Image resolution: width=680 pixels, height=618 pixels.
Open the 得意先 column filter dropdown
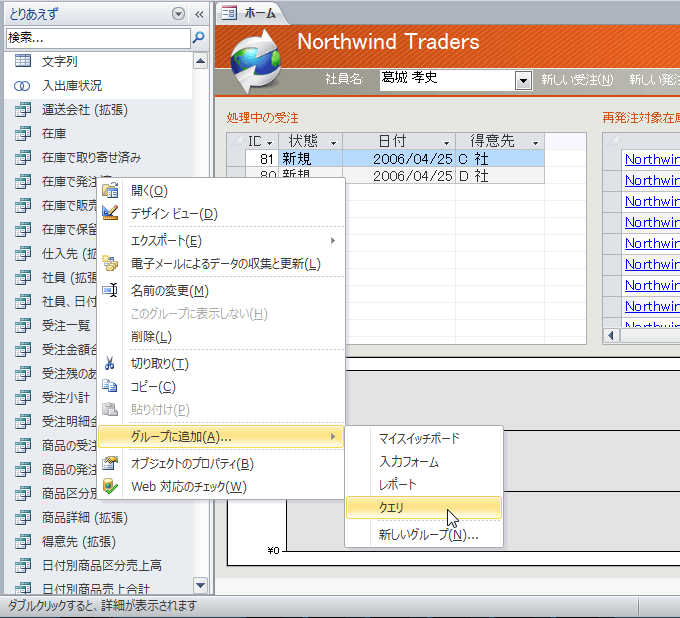[536, 143]
